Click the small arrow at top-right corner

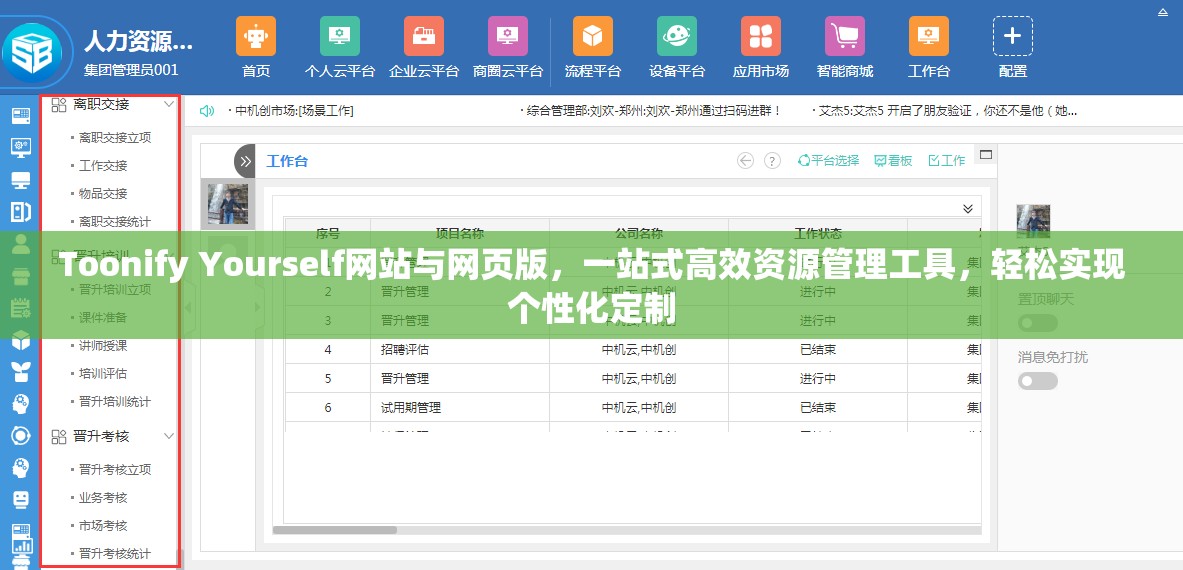point(1163,11)
